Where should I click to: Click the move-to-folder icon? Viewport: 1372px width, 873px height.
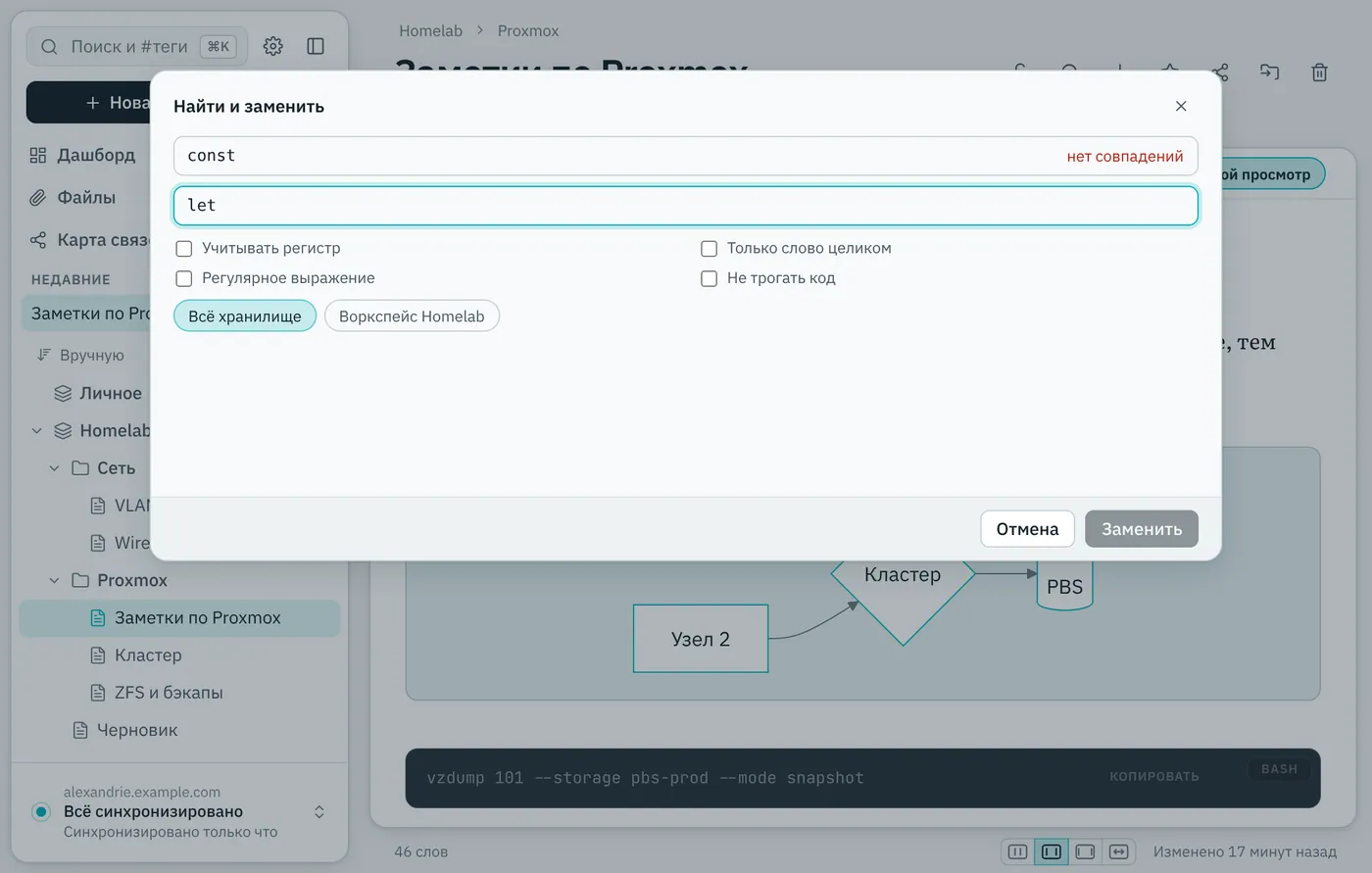pyautogui.click(x=1270, y=72)
